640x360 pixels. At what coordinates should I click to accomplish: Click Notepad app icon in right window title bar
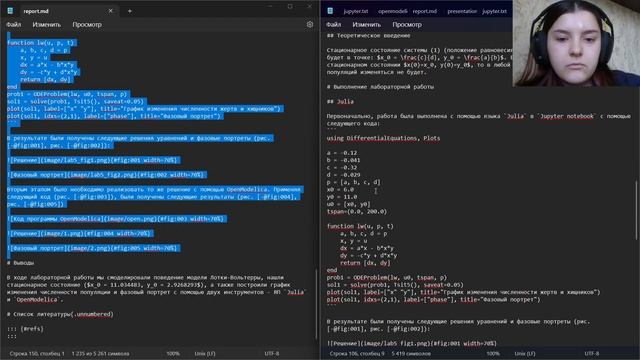330,11
